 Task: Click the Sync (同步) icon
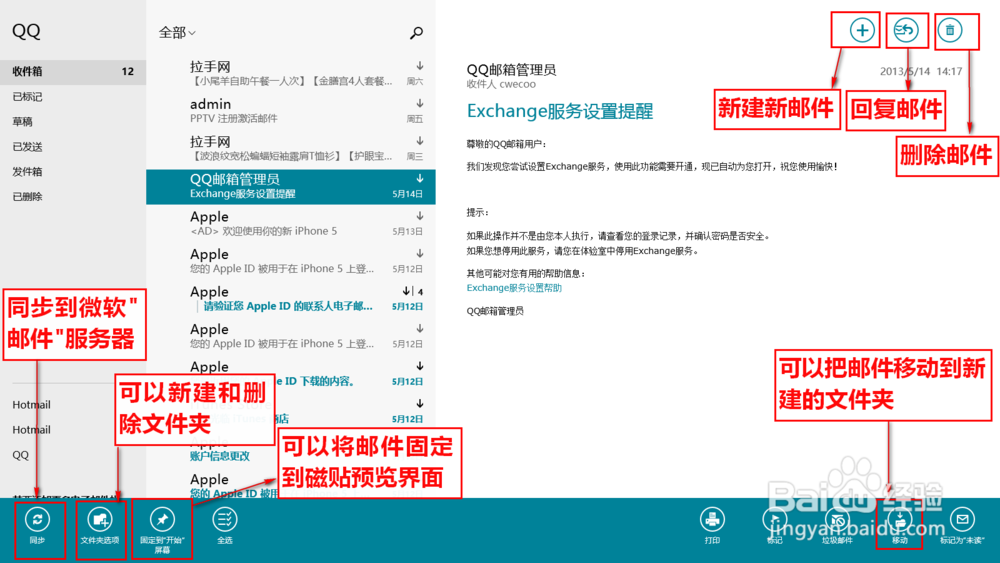pos(38,520)
